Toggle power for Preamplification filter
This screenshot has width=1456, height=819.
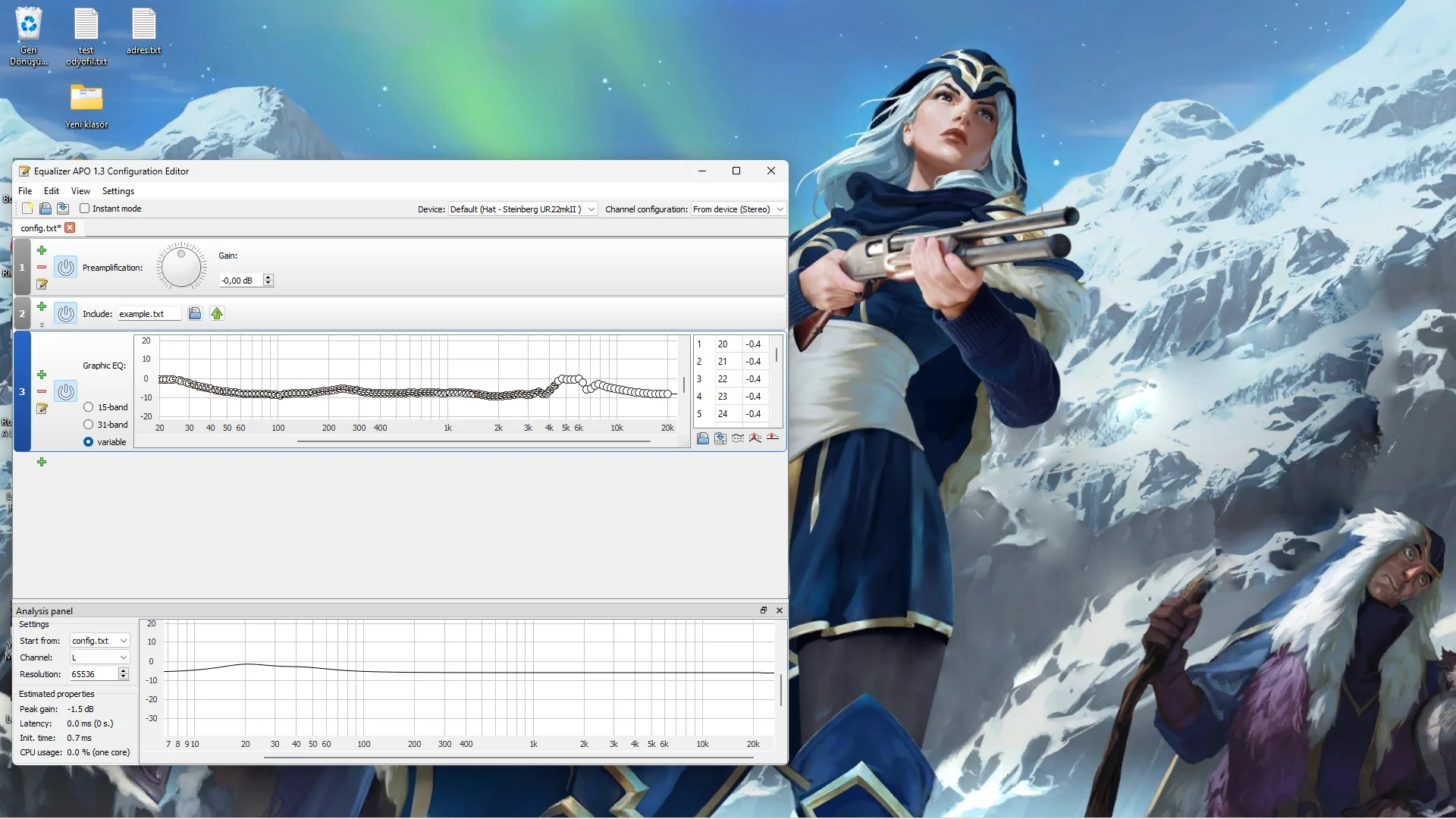(66, 267)
